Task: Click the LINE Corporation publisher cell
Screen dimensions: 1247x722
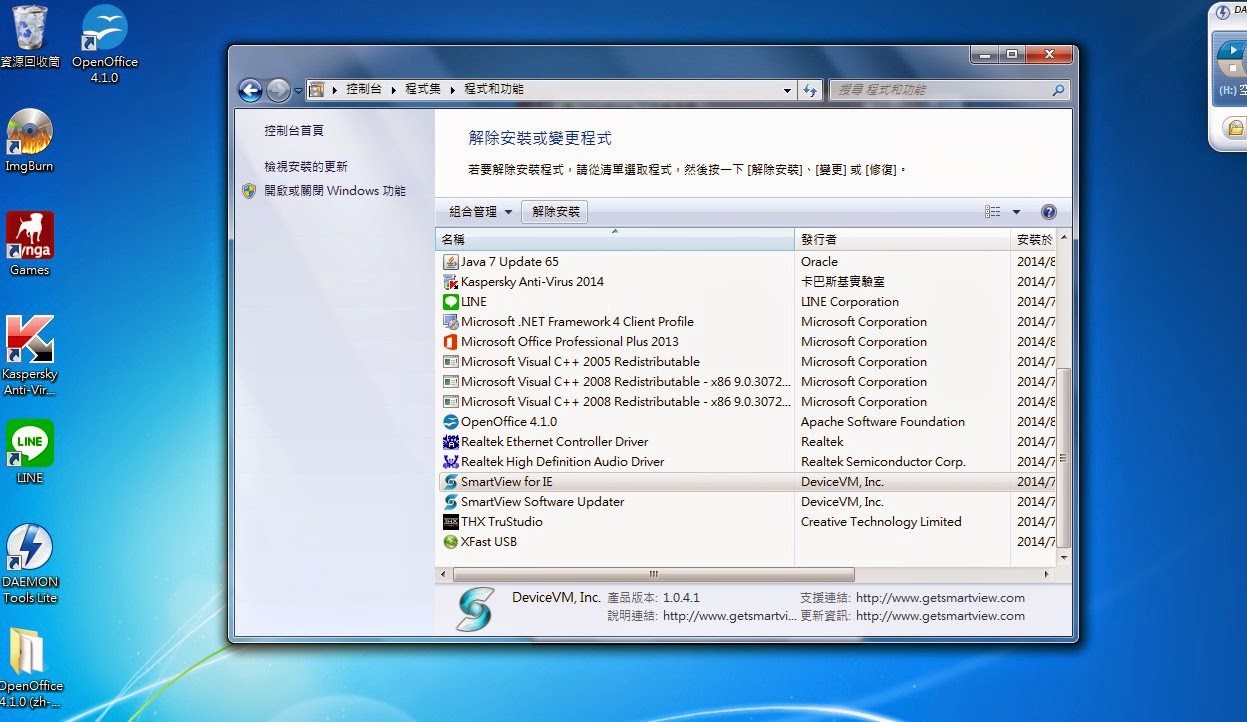Action: pos(850,302)
